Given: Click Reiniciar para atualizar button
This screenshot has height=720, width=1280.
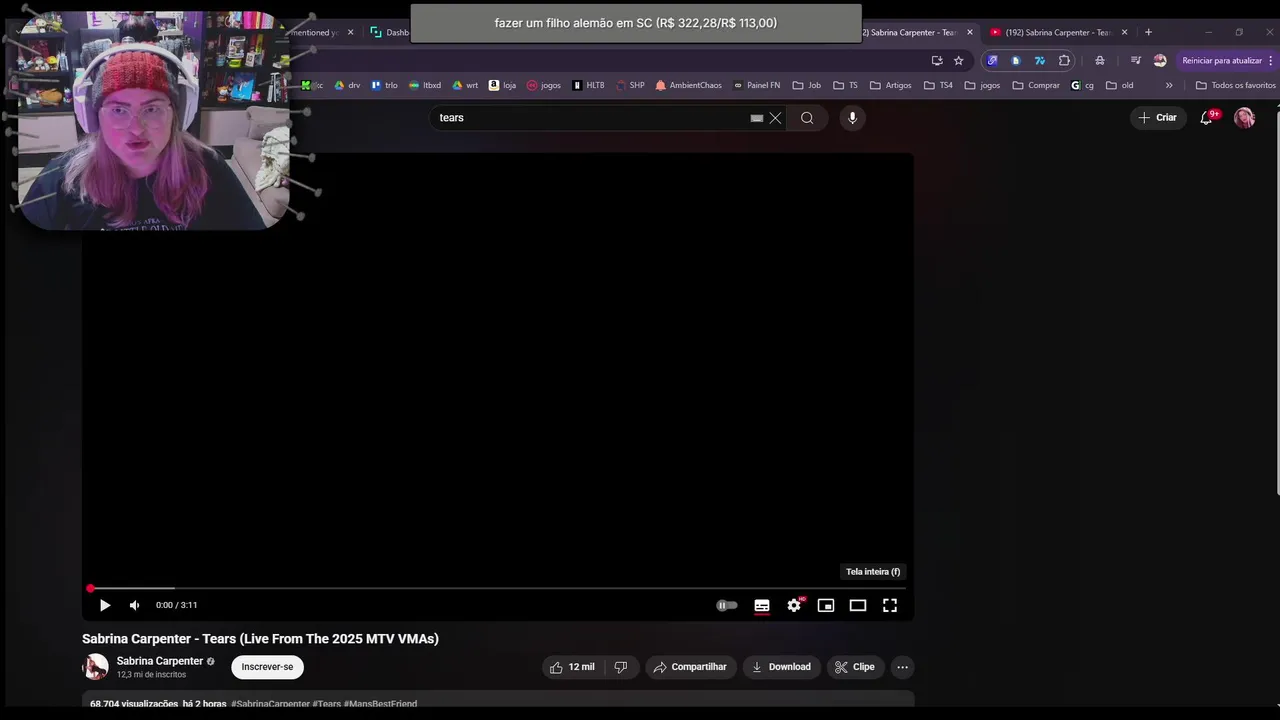Looking at the screenshot, I should (x=1222, y=60).
